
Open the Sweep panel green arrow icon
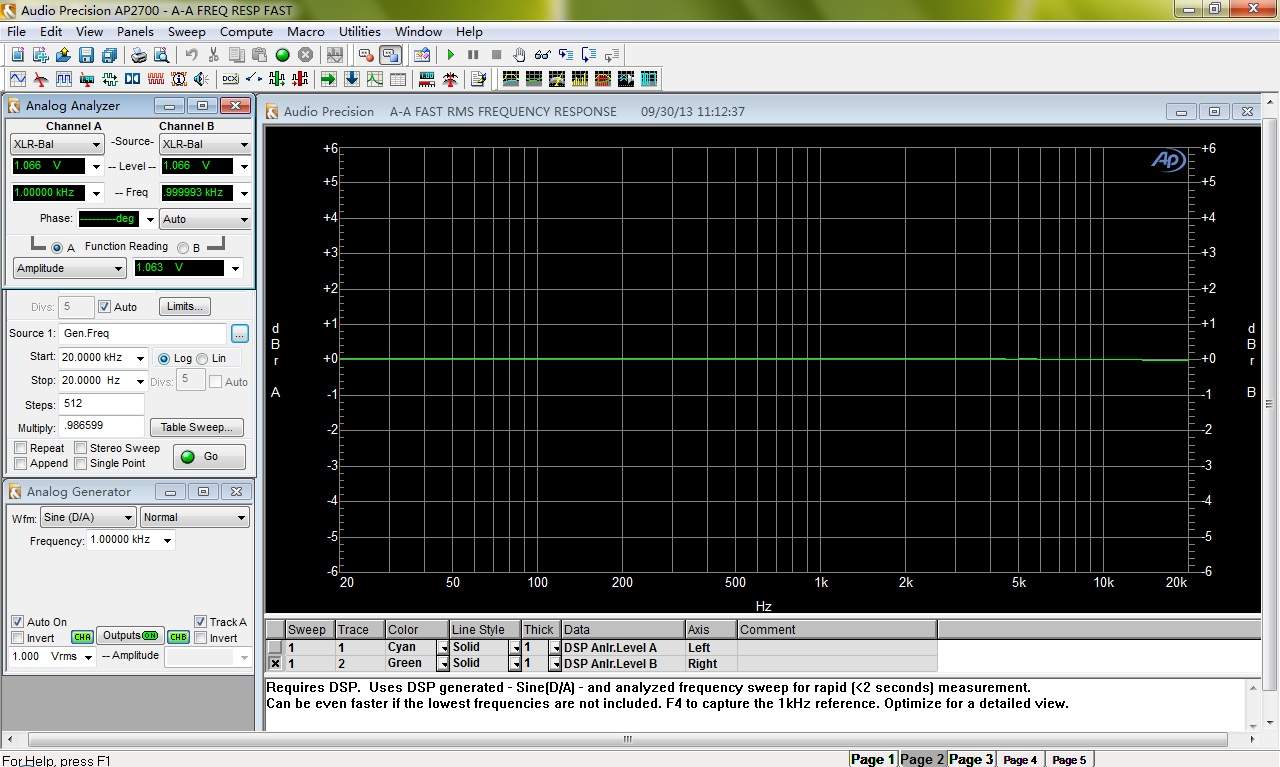coord(328,79)
